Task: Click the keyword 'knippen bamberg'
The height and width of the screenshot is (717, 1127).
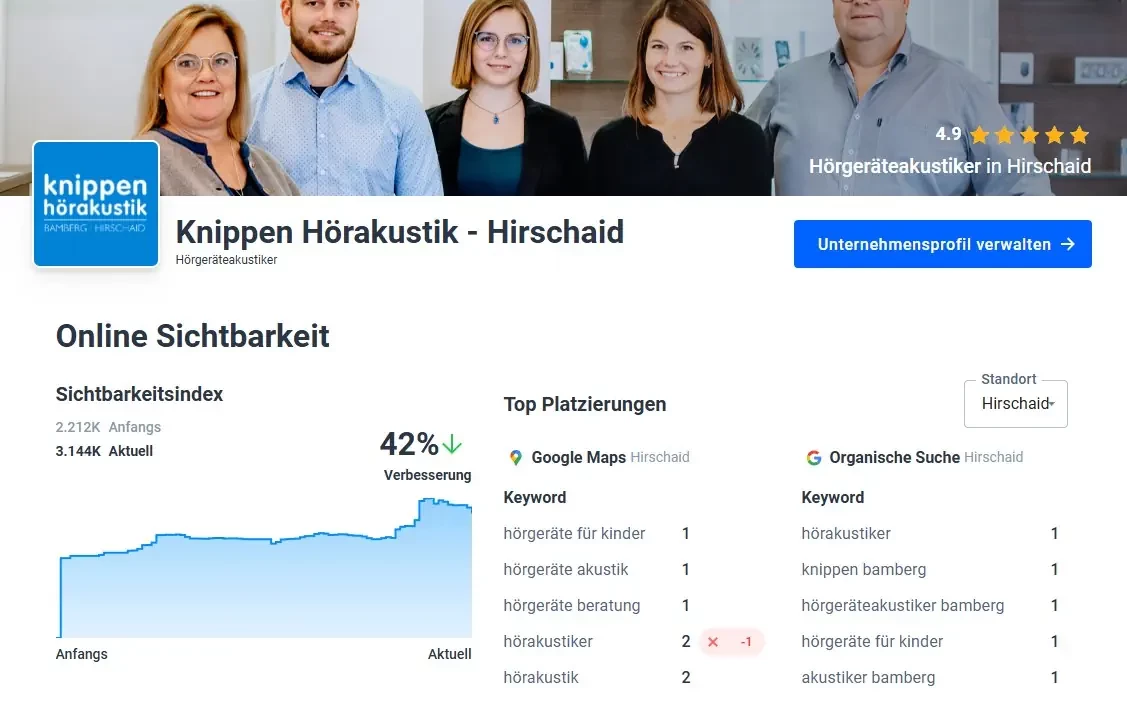Action: pos(863,570)
